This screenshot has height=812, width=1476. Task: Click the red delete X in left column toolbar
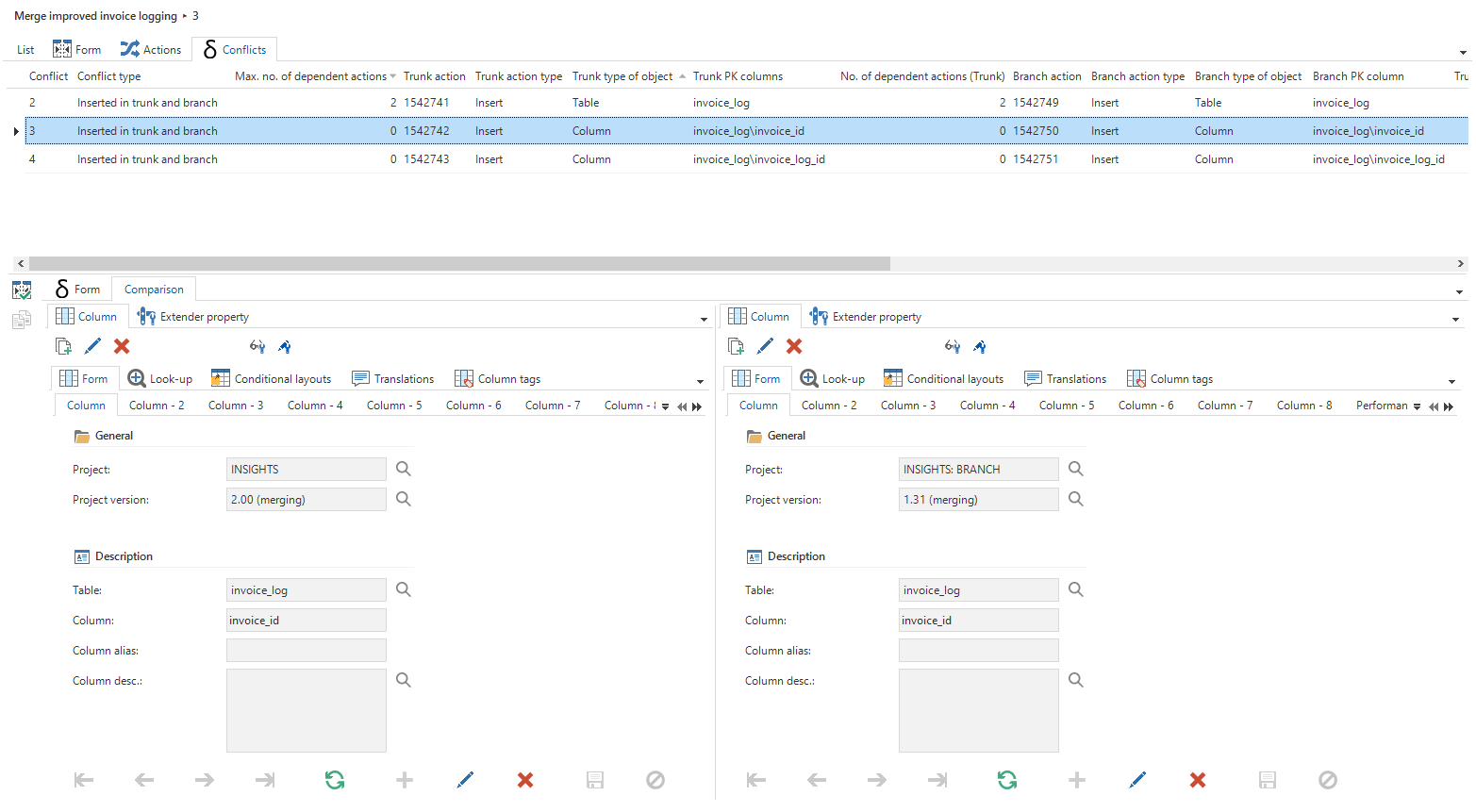pyautogui.click(x=122, y=346)
